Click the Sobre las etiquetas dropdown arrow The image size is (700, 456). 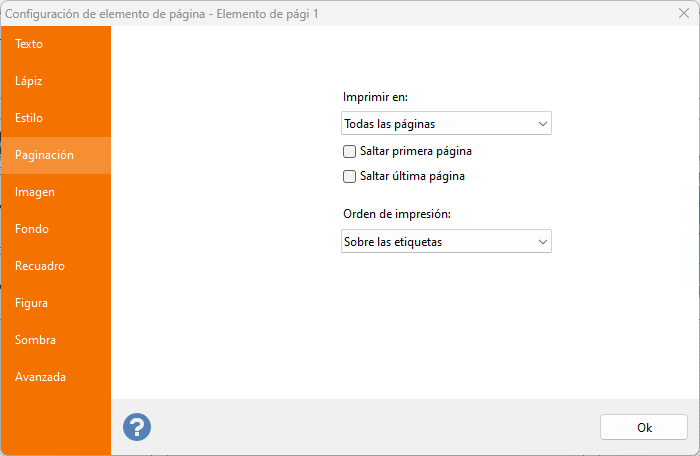click(x=542, y=242)
